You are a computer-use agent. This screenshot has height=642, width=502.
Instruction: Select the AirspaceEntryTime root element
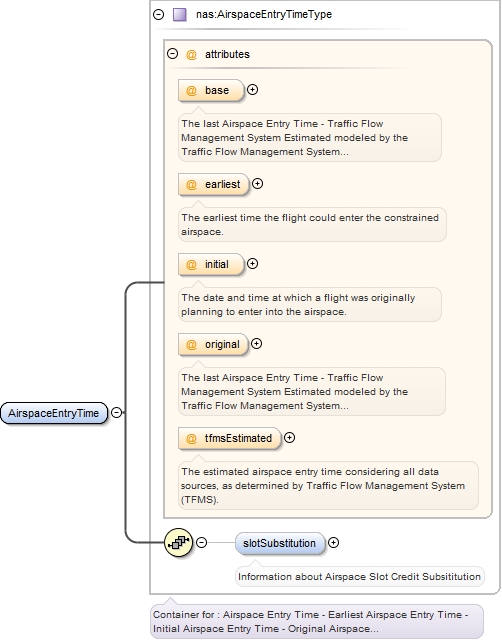pyautogui.click(x=54, y=413)
